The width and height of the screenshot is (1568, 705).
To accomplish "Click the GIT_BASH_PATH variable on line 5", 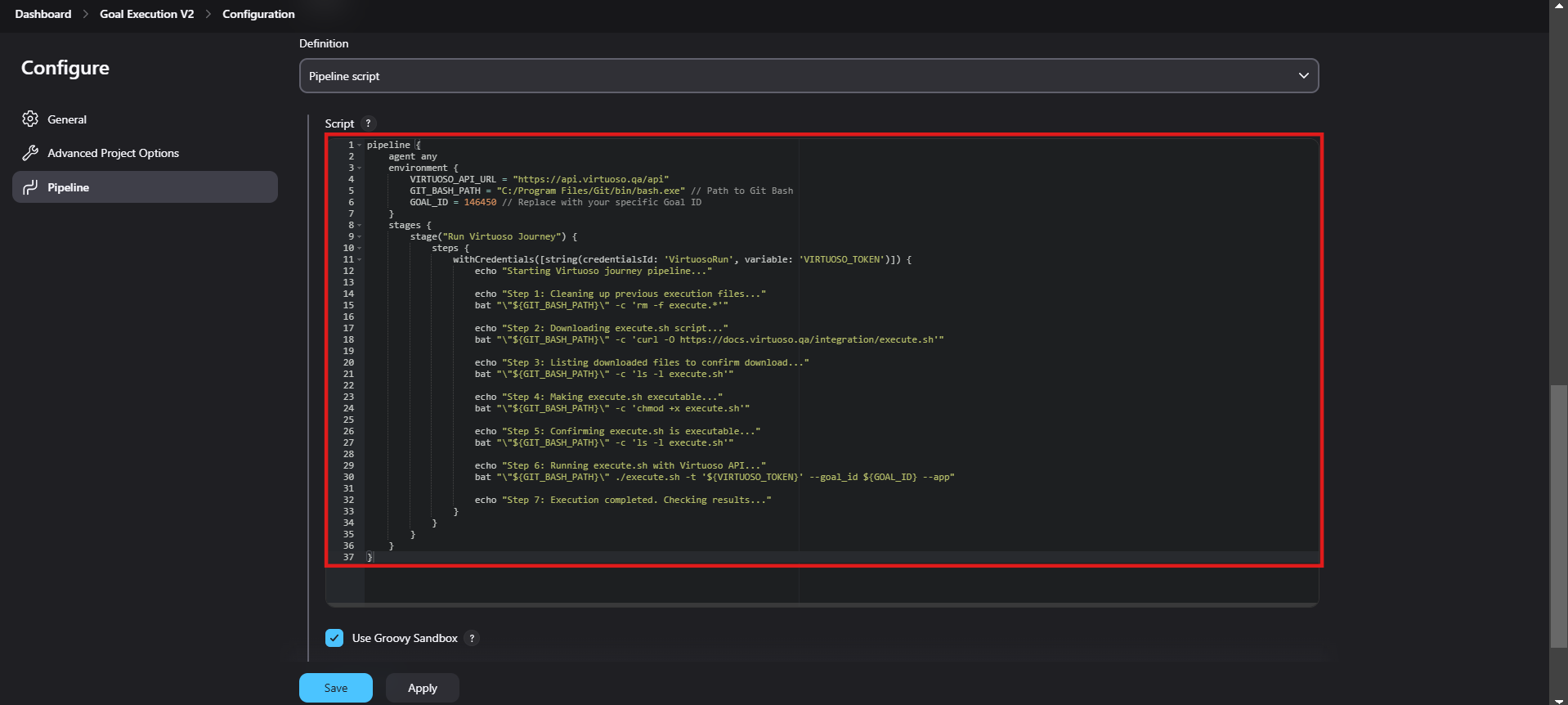I will click(x=445, y=191).
